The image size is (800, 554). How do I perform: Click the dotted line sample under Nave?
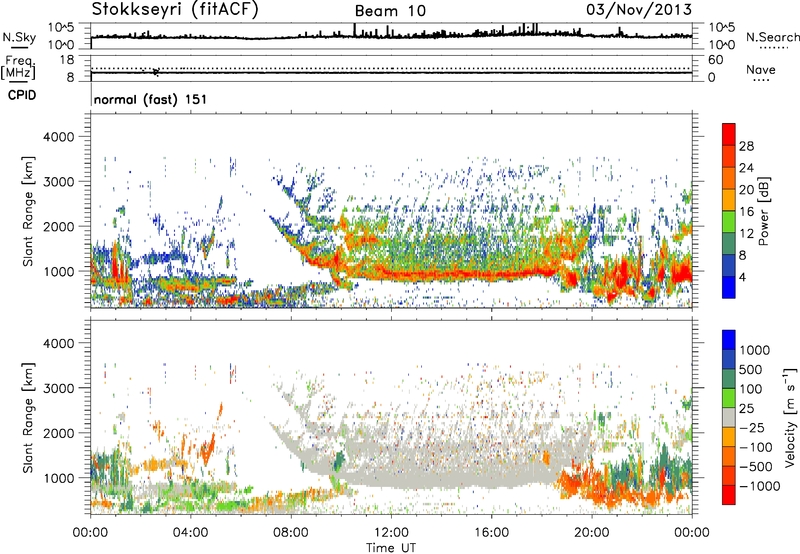761,80
